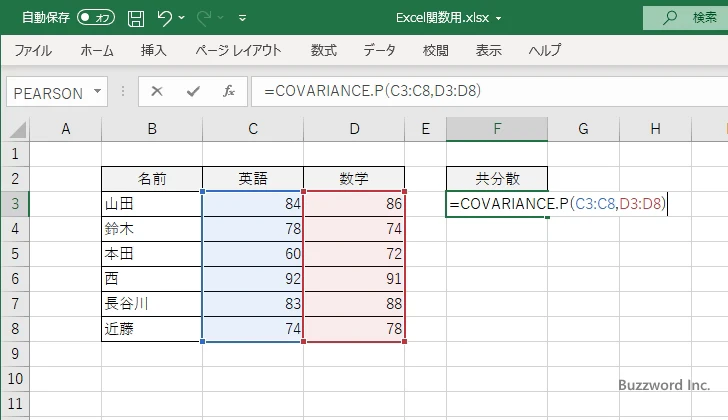Click the 共分散 header cell
The width and height of the screenshot is (728, 420).
click(497, 179)
